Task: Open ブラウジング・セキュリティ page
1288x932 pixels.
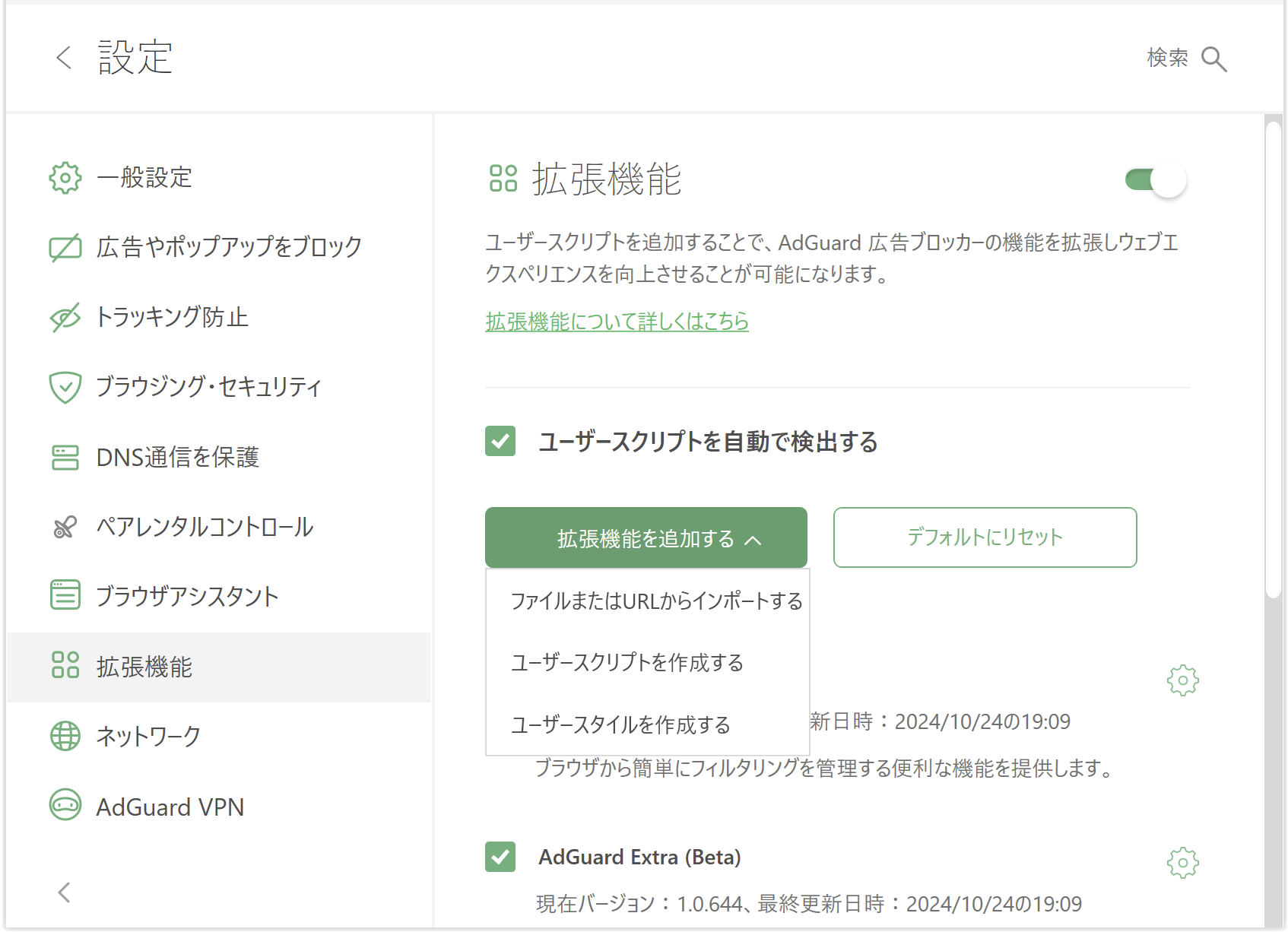Action: click(219, 387)
